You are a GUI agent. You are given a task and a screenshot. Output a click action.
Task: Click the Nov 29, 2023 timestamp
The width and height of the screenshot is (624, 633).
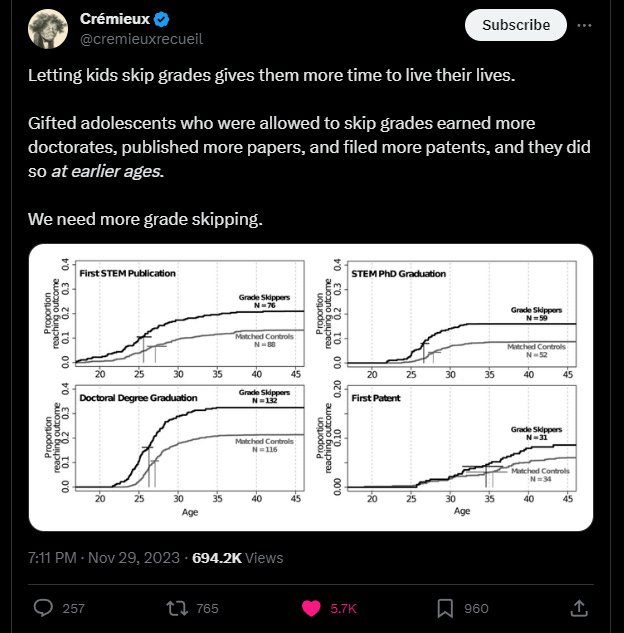[134, 558]
